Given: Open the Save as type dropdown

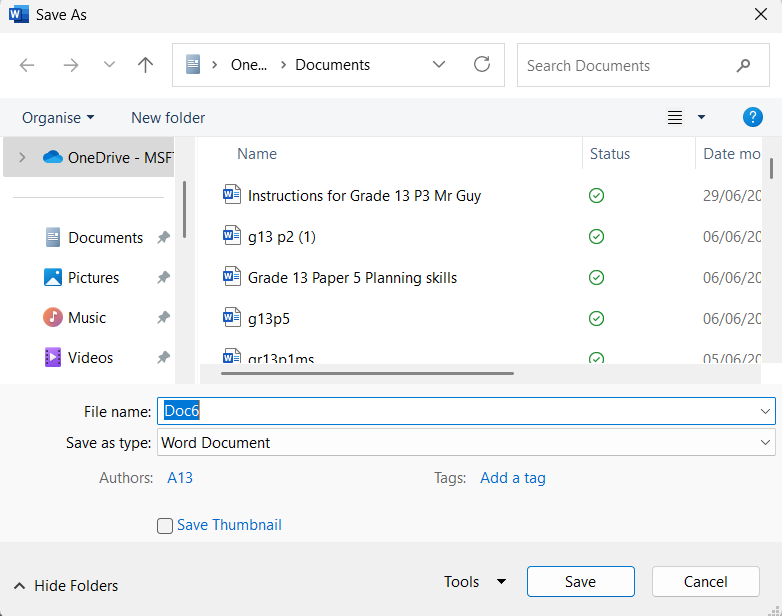Looking at the screenshot, I should [466, 442].
